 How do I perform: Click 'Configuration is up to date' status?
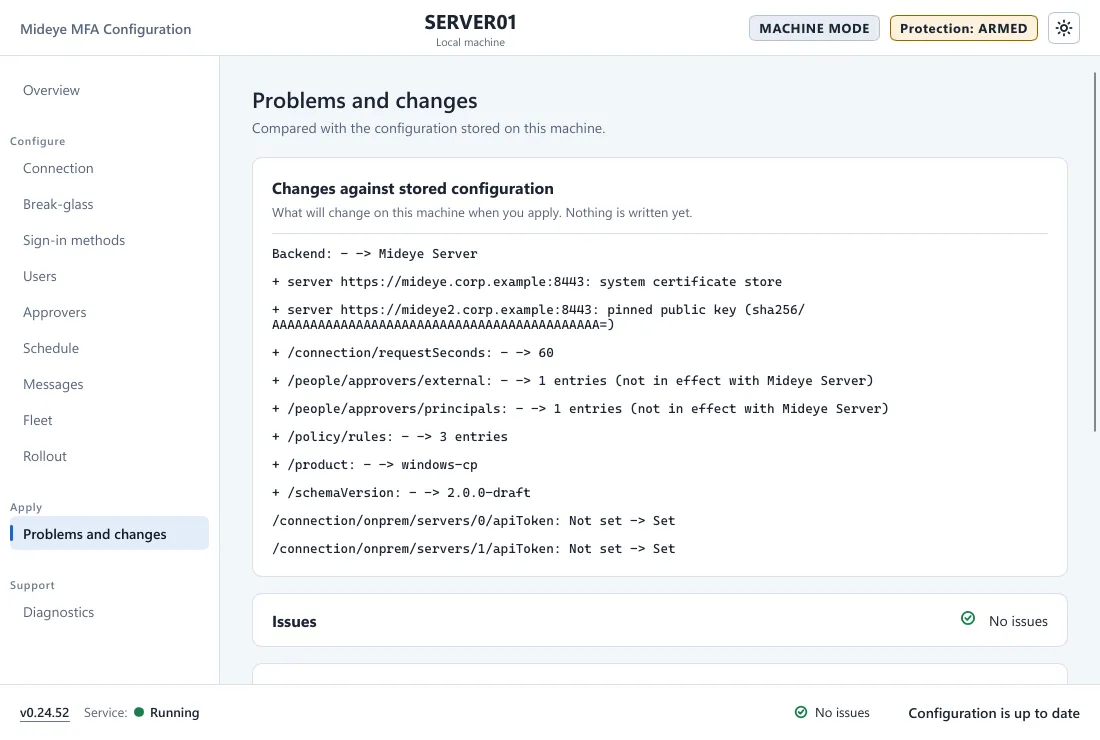993,713
